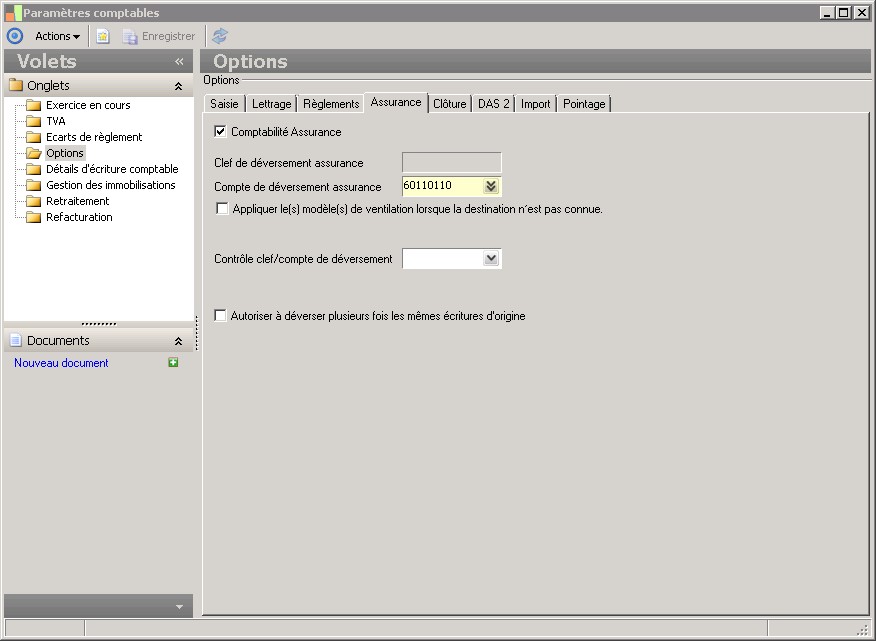Select Ecarts de règlement in tree
This screenshot has width=876, height=641.
pyautogui.click(x=94, y=137)
